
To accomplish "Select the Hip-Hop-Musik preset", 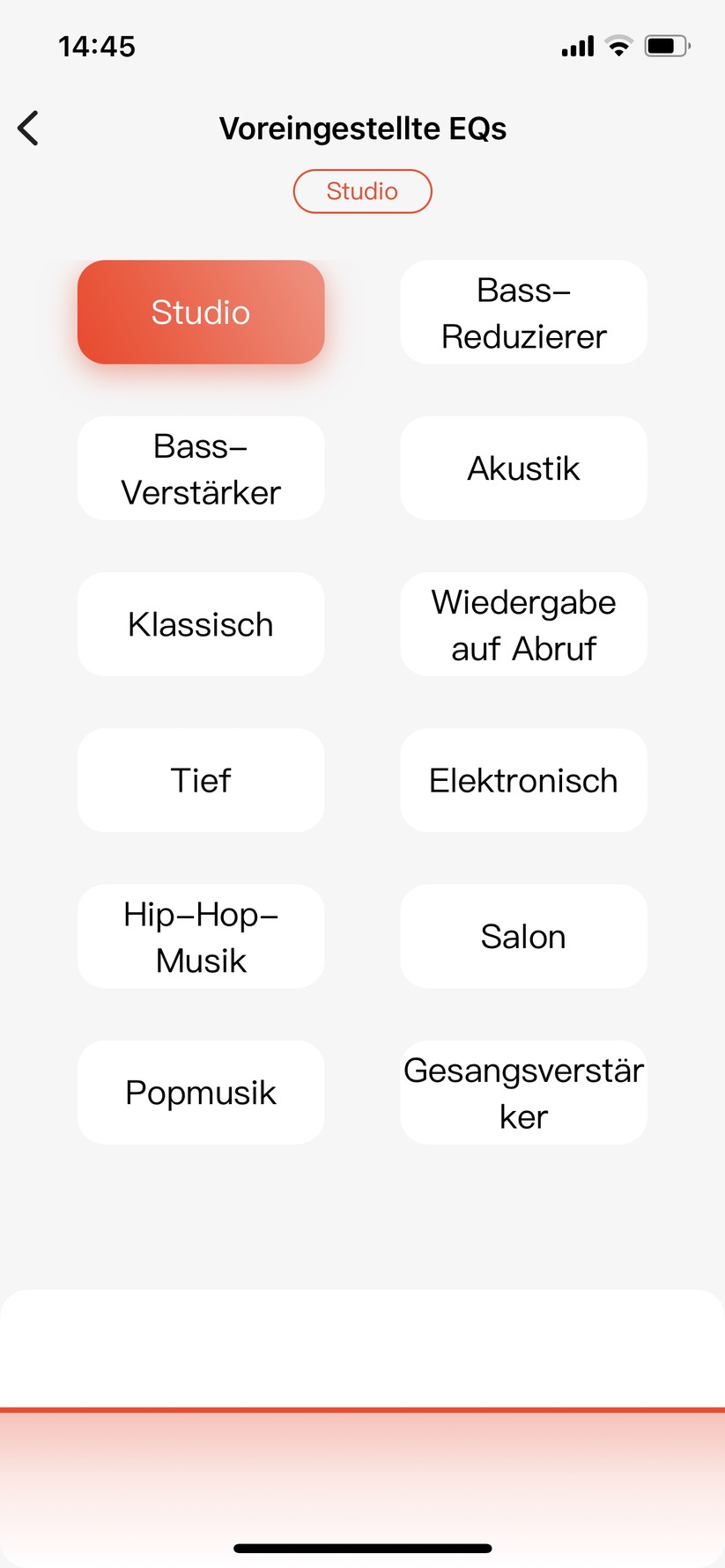I will pyautogui.click(x=201, y=937).
